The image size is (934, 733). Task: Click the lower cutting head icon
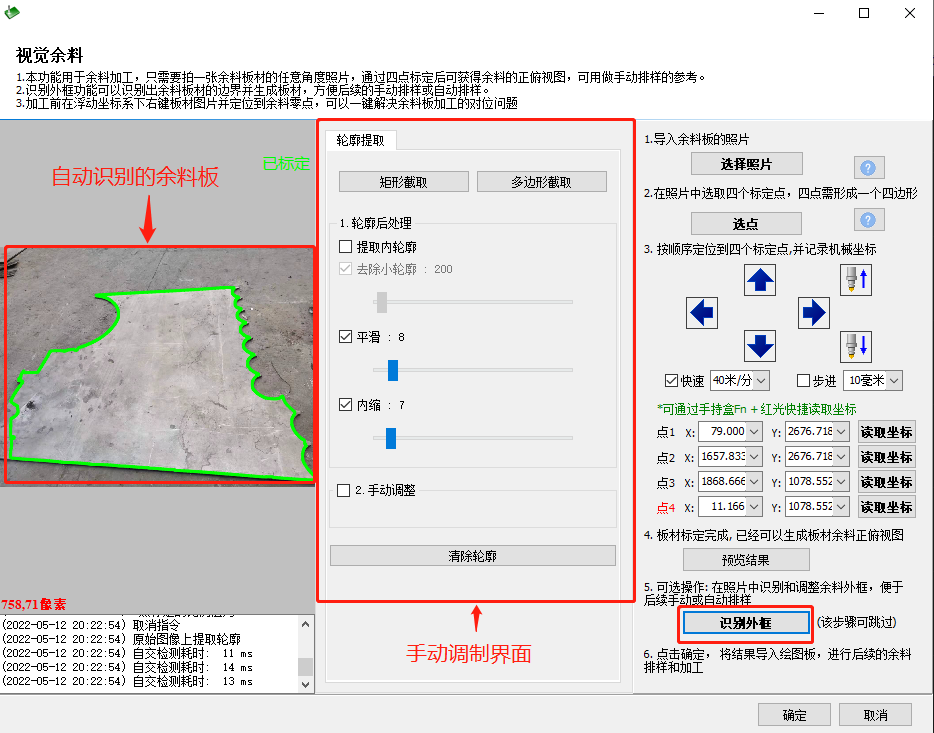click(855, 346)
